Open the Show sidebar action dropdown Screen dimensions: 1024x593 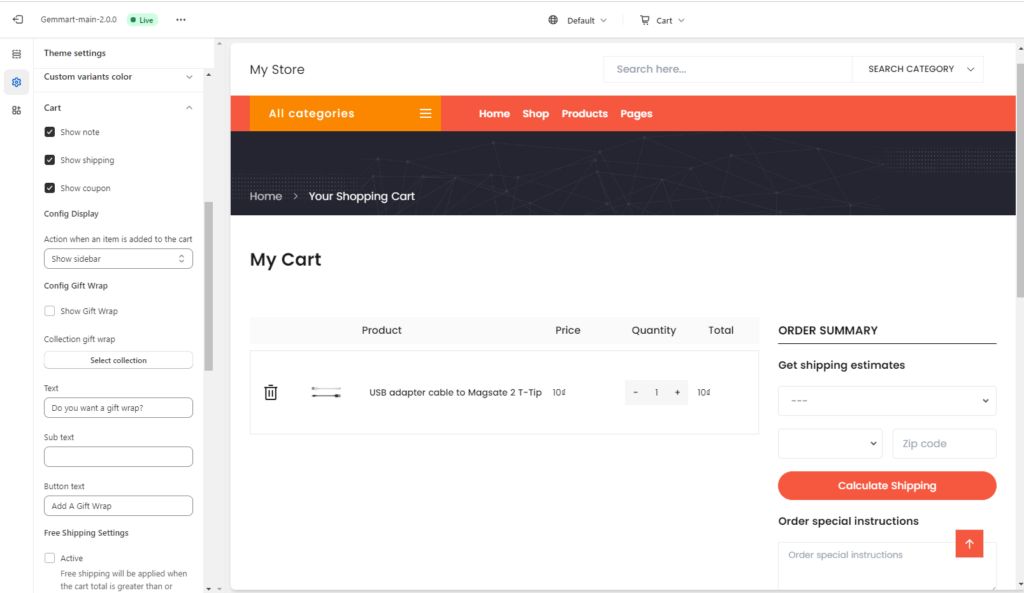(x=118, y=259)
